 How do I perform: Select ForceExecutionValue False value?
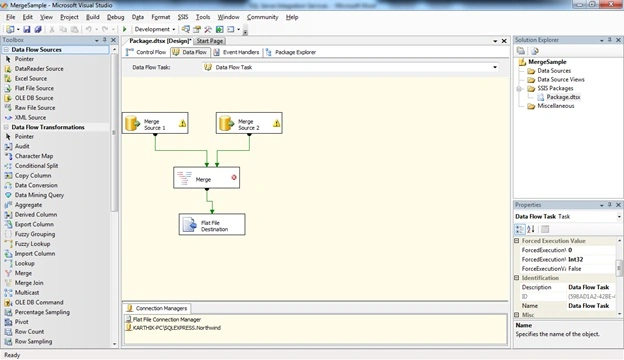[x=591, y=269]
